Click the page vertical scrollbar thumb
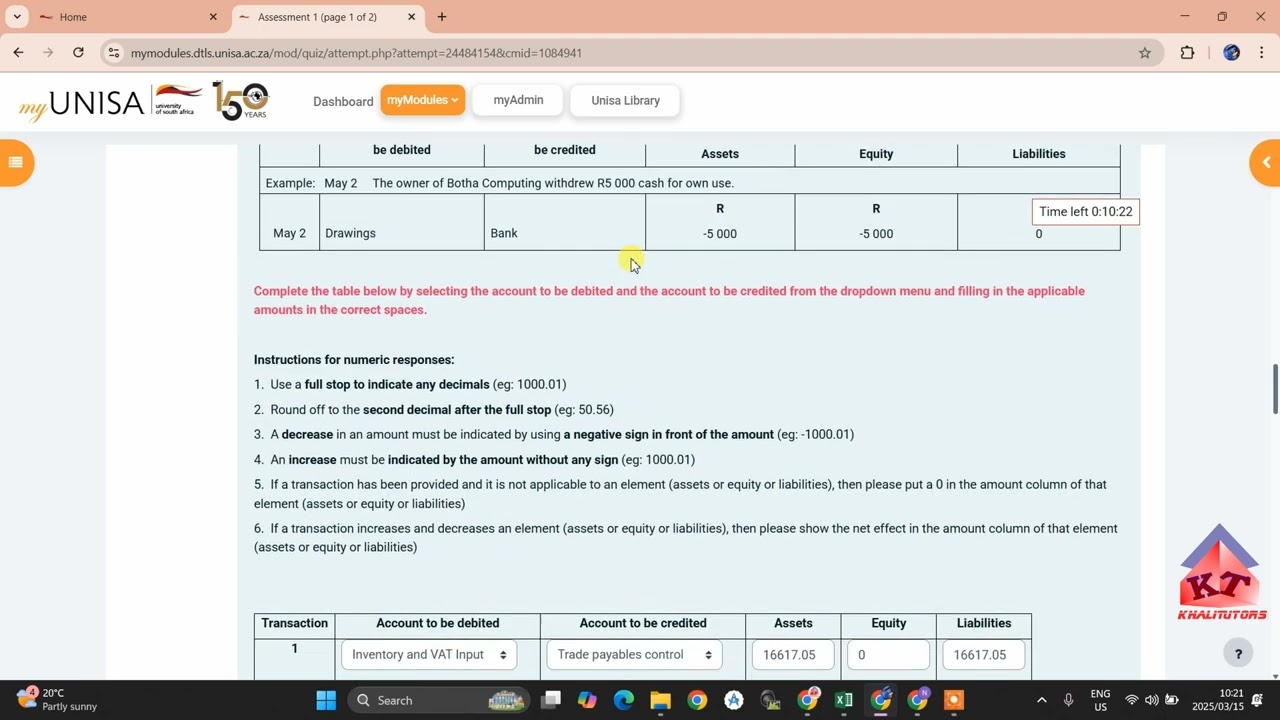This screenshot has height=720, width=1280. click(x=1275, y=389)
